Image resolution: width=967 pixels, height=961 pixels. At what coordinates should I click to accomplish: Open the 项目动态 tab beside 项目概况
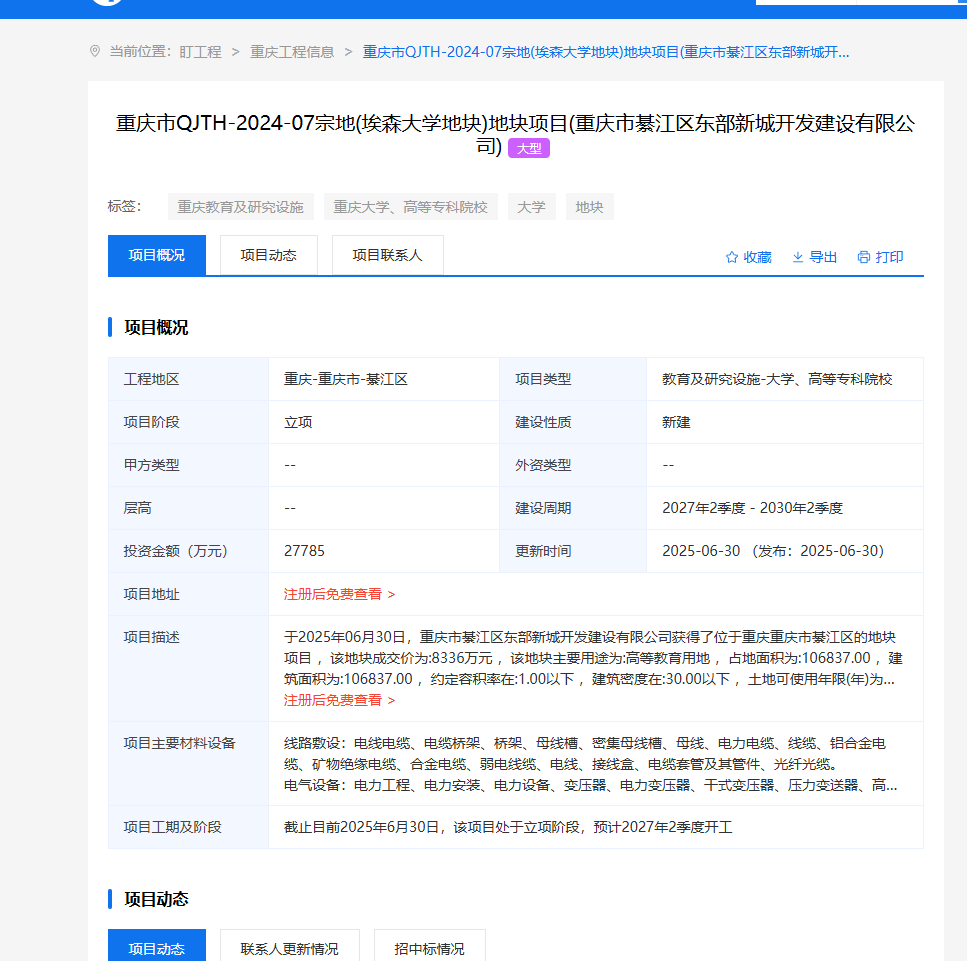[268, 255]
